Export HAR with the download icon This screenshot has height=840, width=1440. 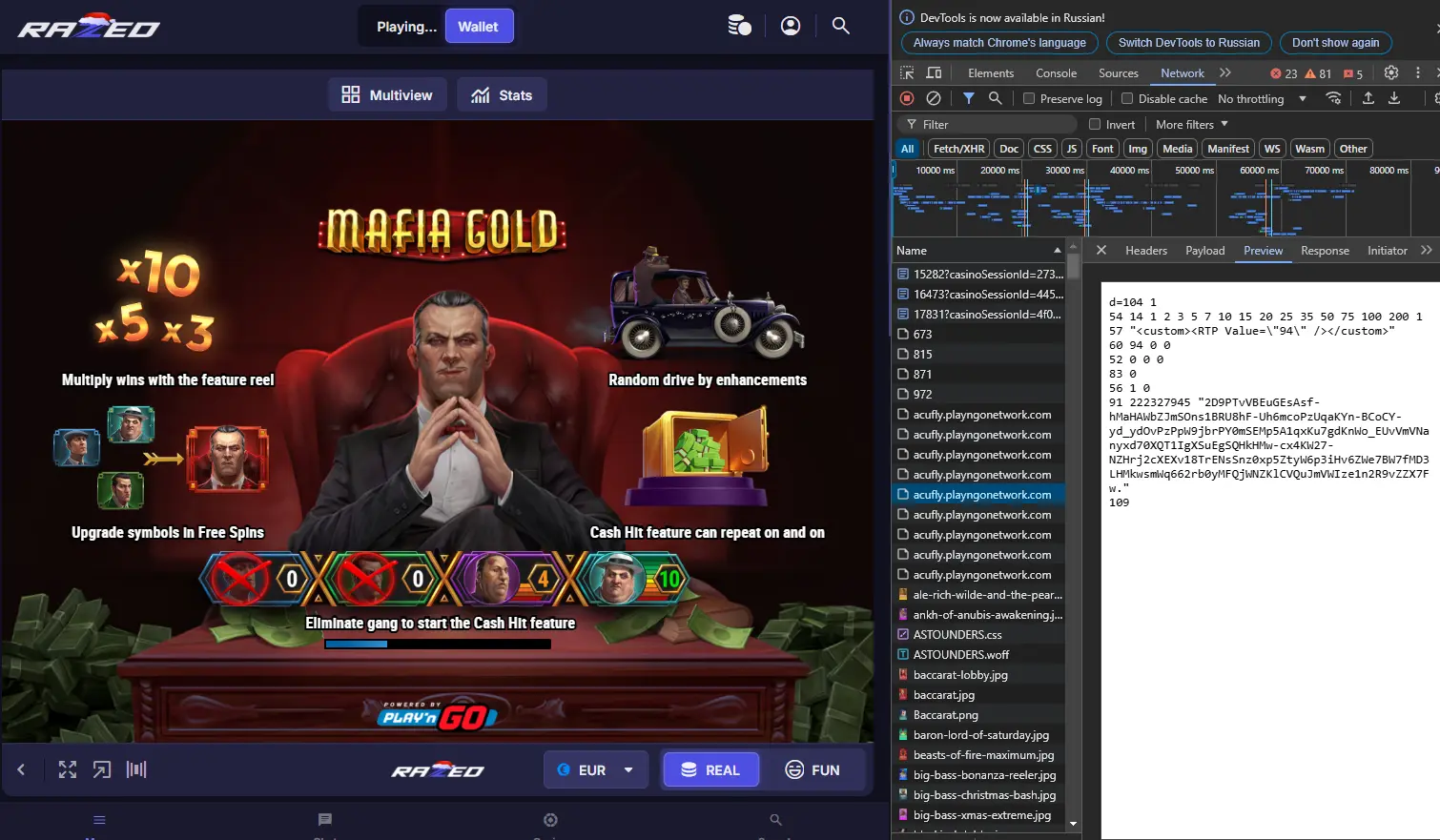point(1393,98)
